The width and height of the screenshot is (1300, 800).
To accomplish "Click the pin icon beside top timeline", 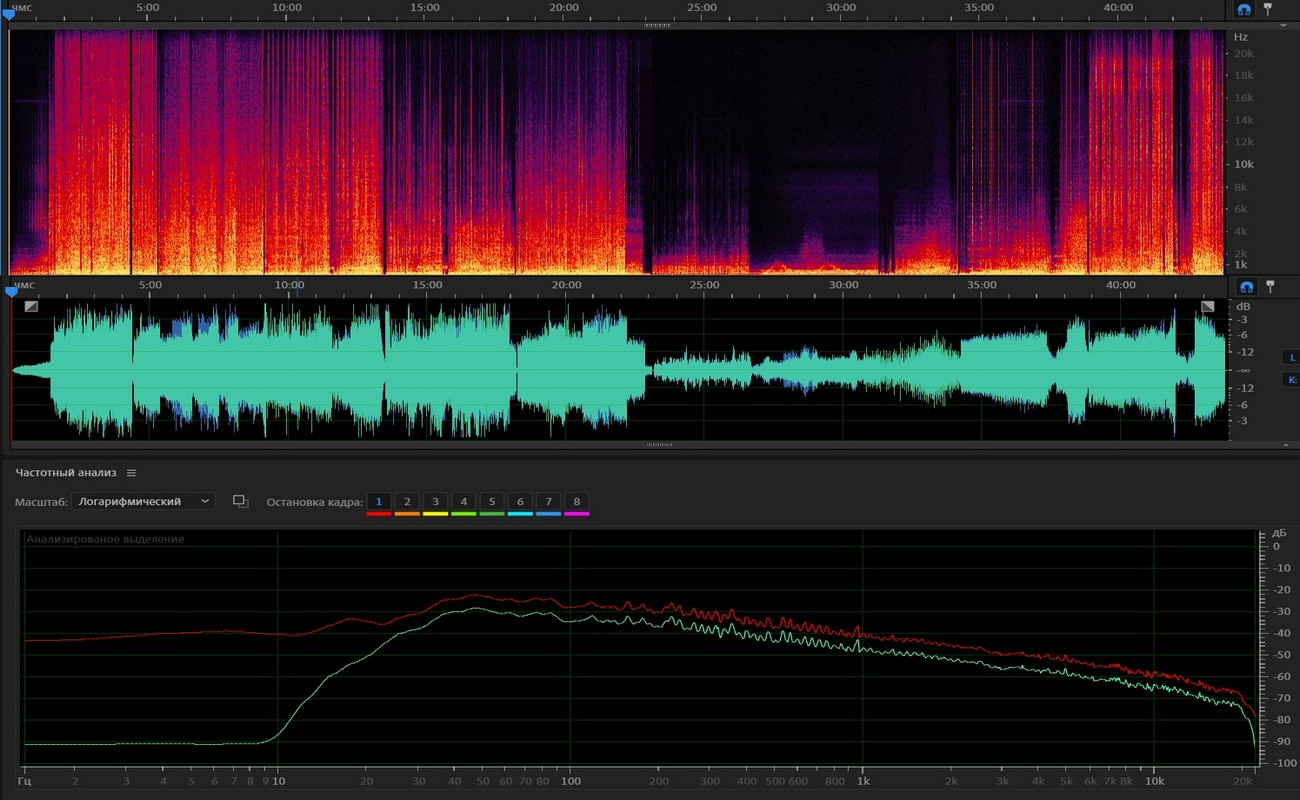I will [1268, 9].
